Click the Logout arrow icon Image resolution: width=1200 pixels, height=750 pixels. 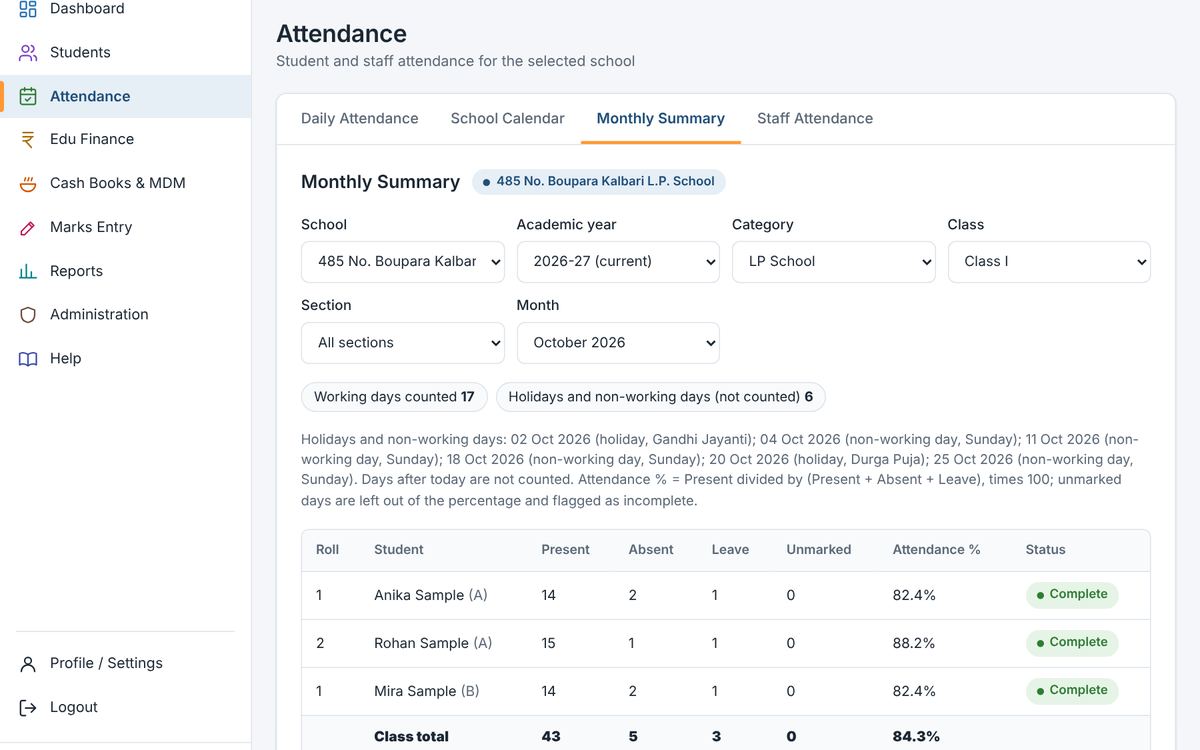[28, 707]
